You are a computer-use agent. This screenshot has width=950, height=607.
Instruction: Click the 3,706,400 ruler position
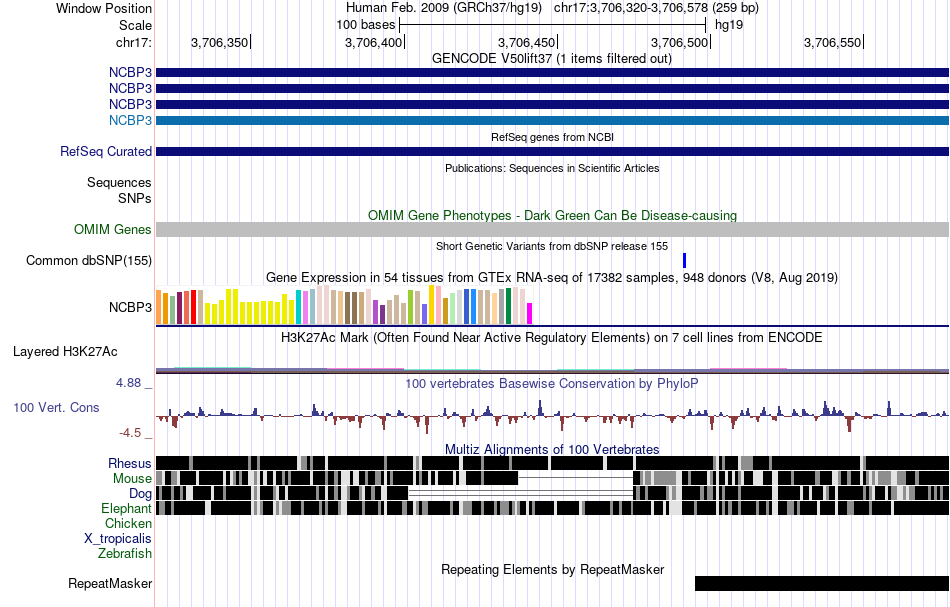point(373,42)
